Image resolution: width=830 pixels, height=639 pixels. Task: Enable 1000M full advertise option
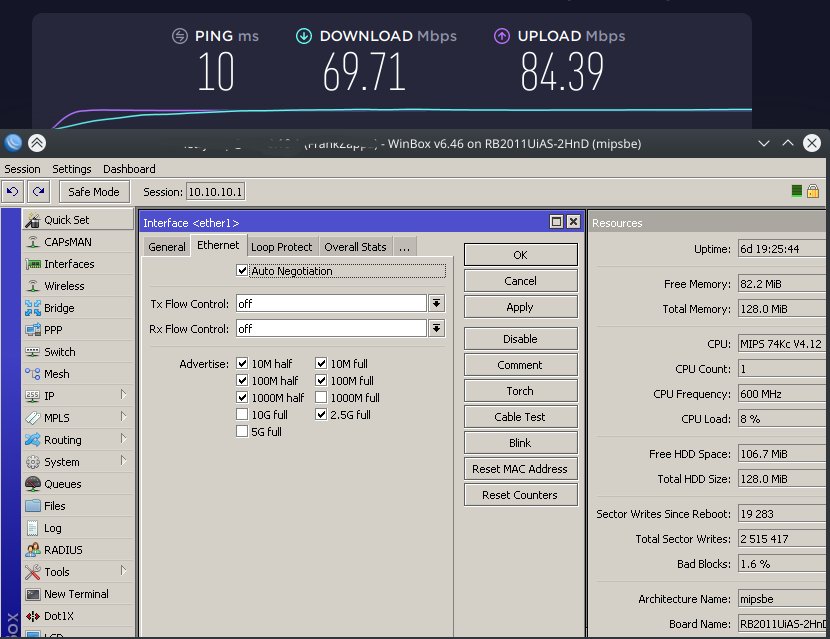321,397
